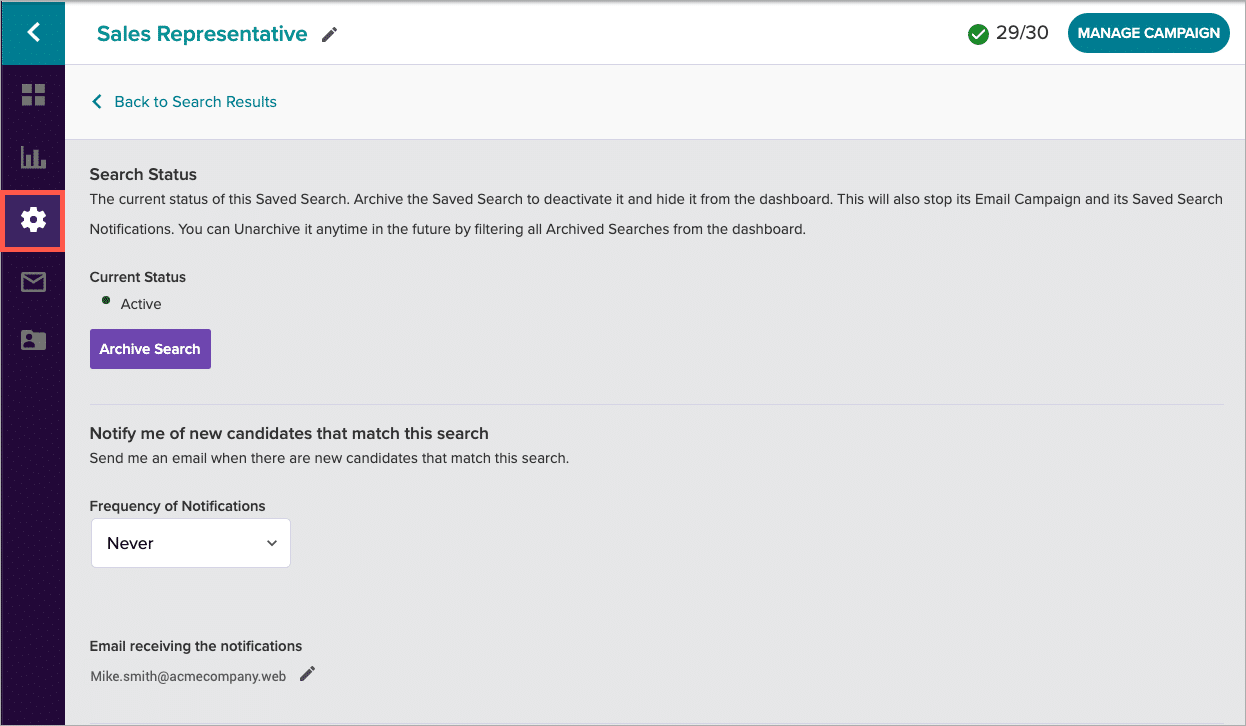This screenshot has height=726, width=1246.
Task: Select the settings gear icon in sidebar
Action: pyautogui.click(x=33, y=220)
